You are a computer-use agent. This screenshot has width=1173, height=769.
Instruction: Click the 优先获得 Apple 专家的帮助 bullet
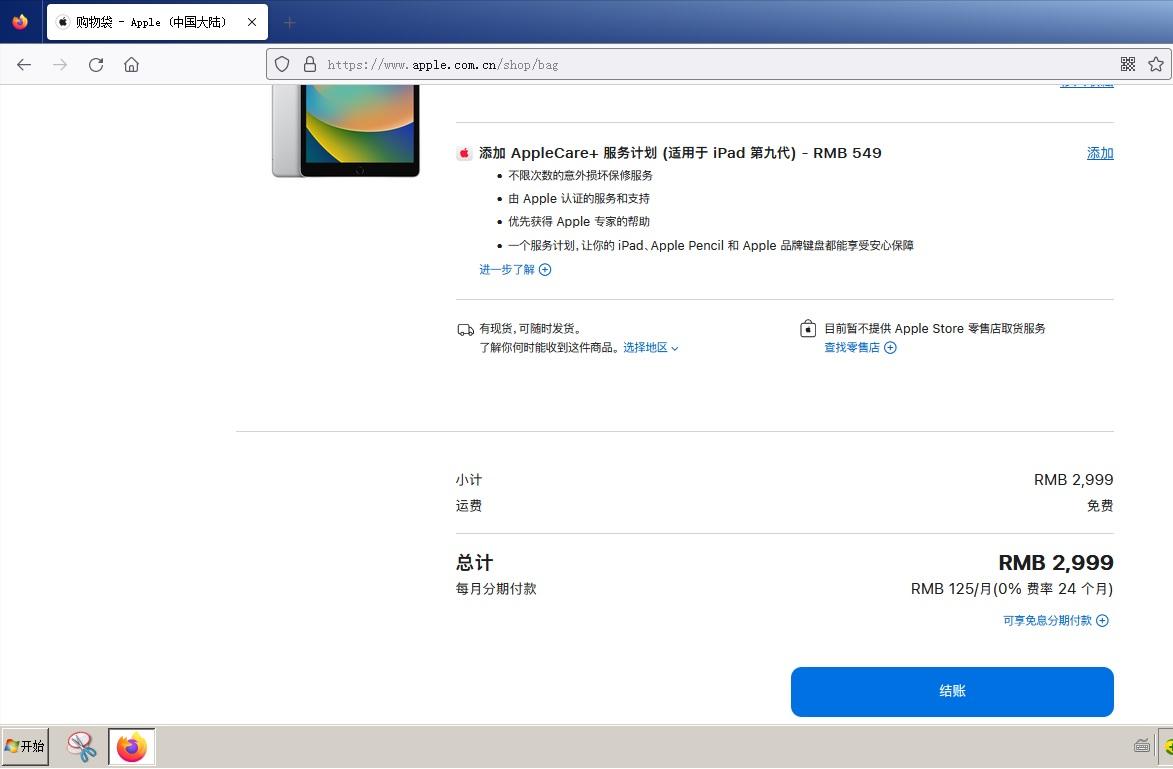[579, 222]
